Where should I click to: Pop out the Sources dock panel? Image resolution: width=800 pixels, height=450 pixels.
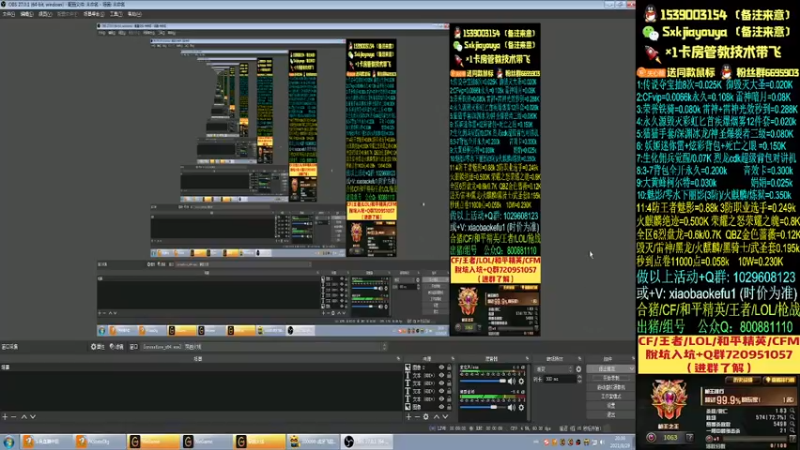[x=453, y=359]
